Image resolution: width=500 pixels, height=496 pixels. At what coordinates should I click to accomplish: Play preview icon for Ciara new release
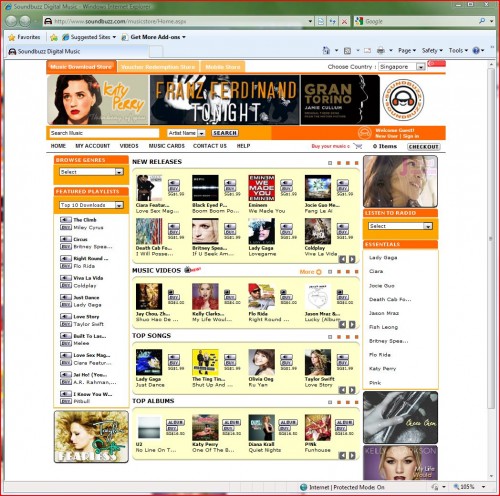[x=174, y=183]
